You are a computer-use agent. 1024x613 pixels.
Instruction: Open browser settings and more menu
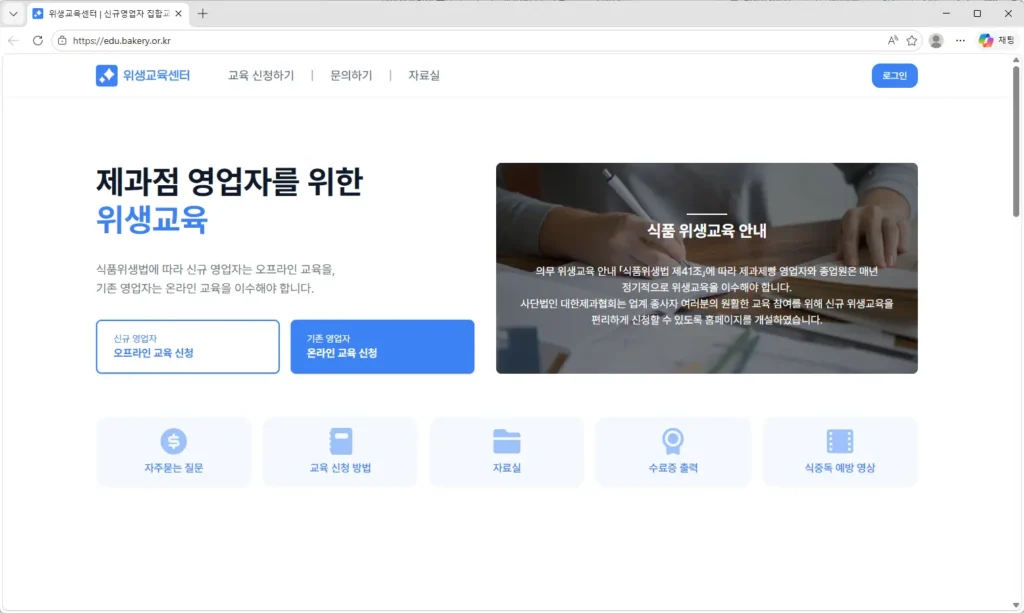(960, 40)
